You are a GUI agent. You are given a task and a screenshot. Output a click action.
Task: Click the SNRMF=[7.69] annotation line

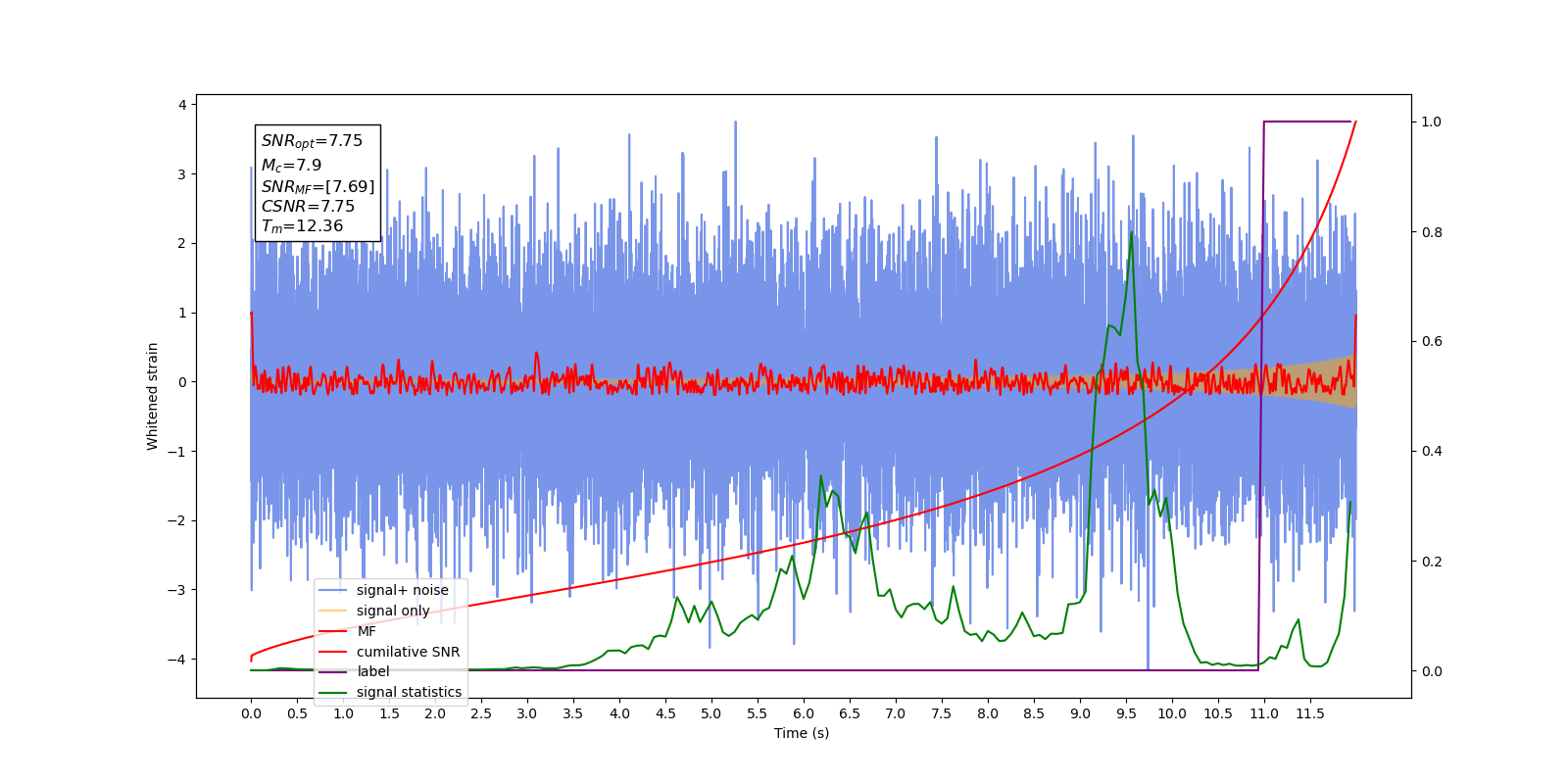318,186
